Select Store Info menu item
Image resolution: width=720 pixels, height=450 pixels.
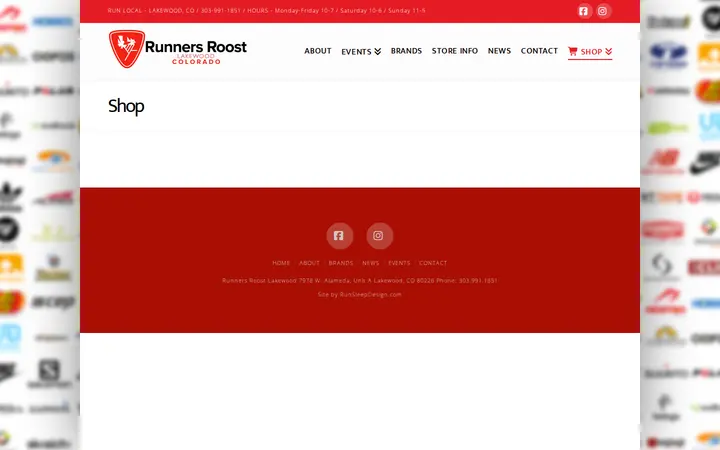pos(455,51)
